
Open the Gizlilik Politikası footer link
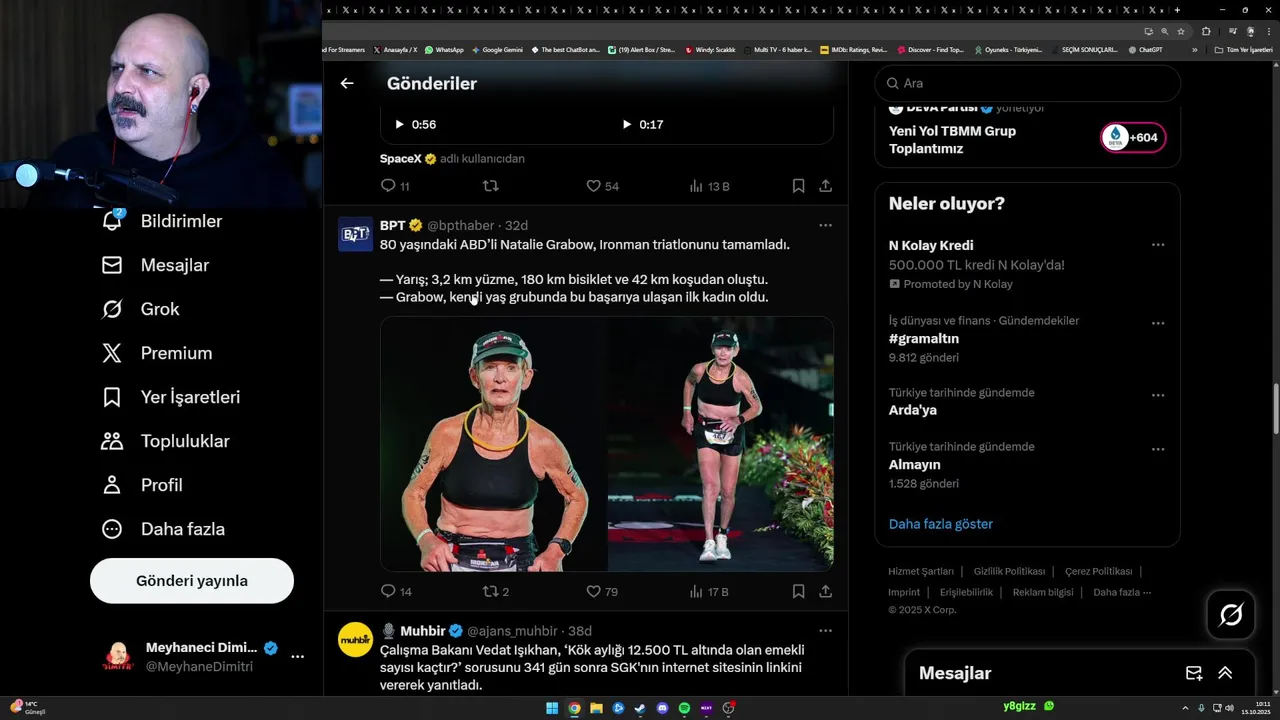1009,571
